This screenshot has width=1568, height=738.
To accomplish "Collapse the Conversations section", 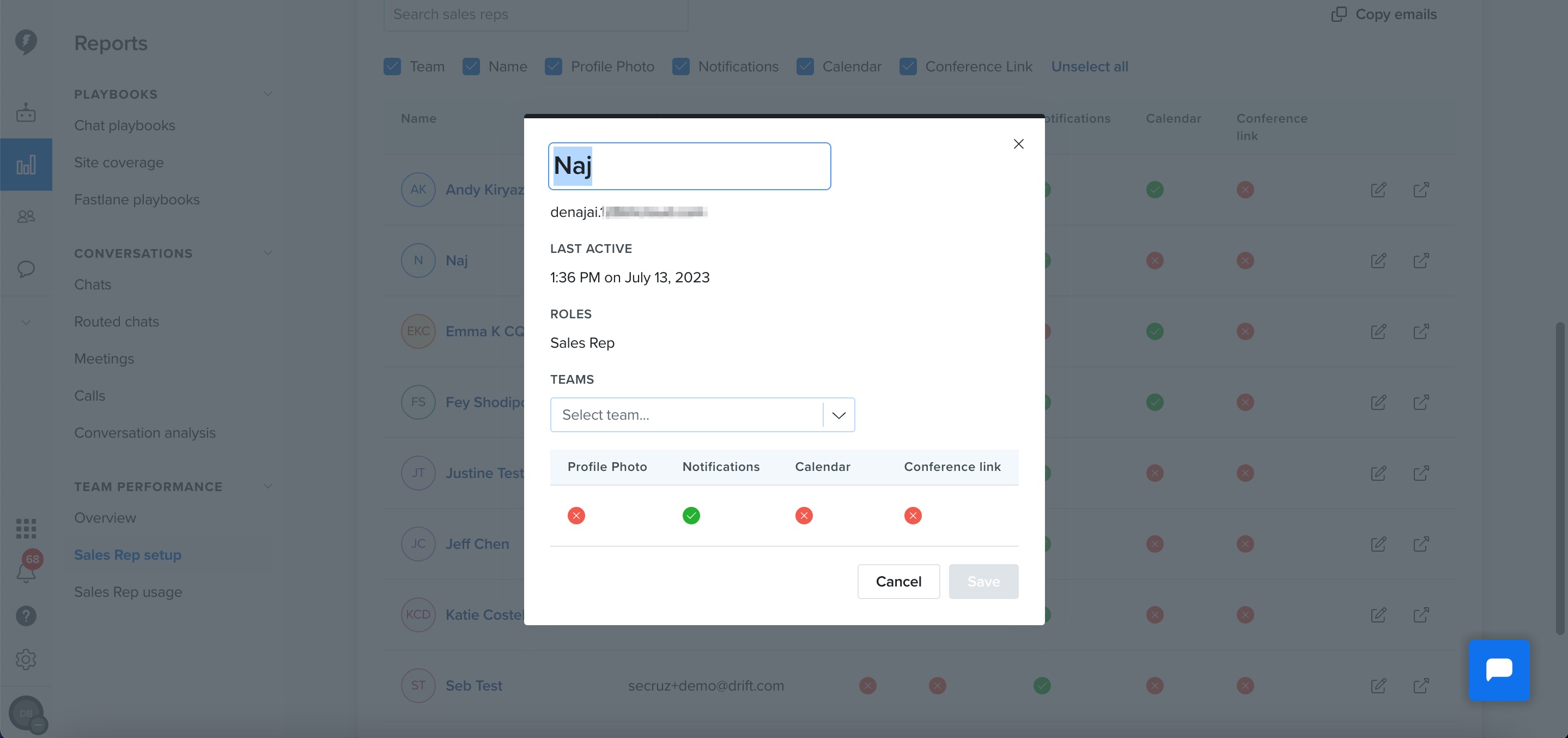I will tap(268, 253).
